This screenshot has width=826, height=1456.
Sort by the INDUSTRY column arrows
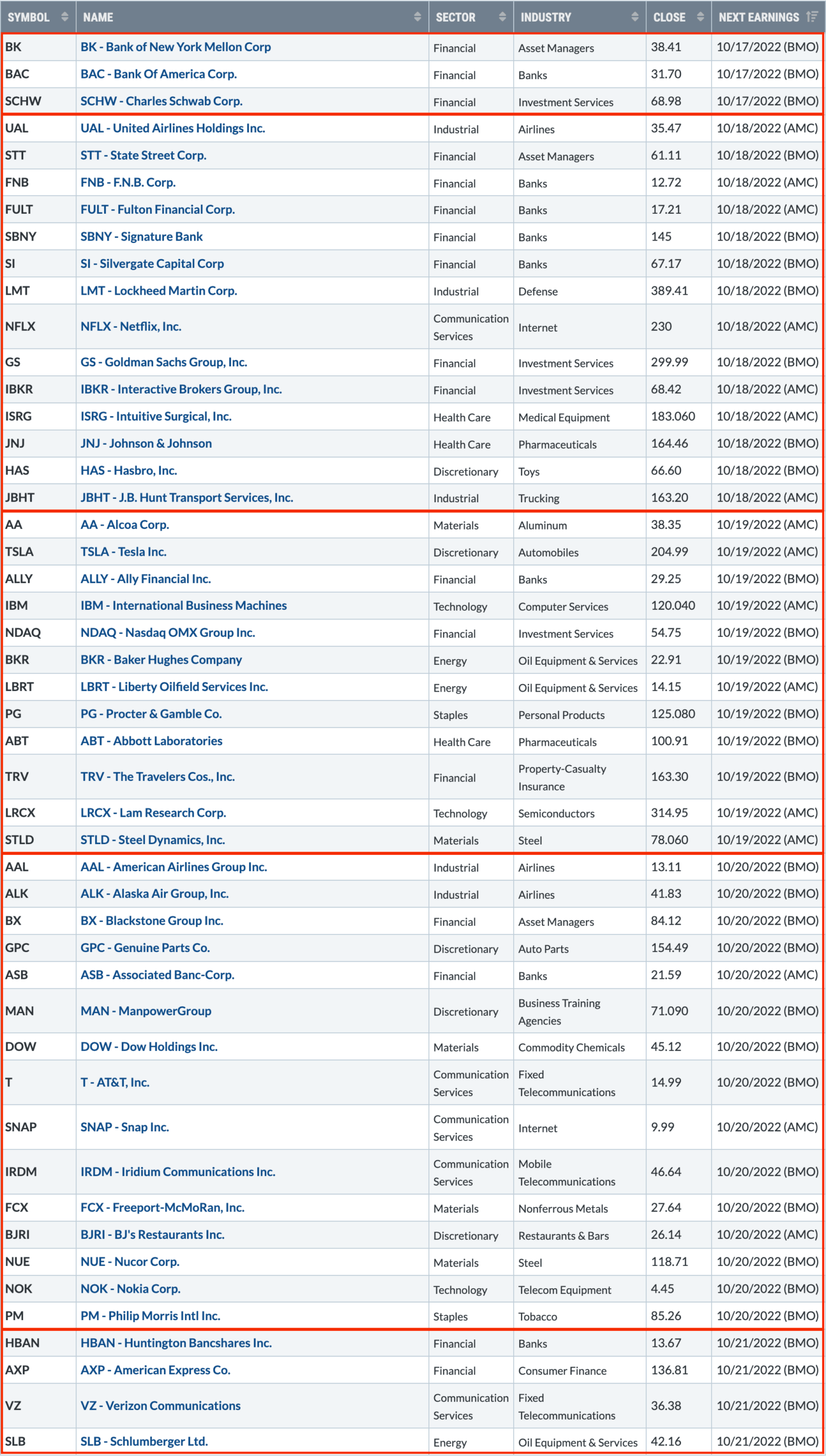point(635,17)
